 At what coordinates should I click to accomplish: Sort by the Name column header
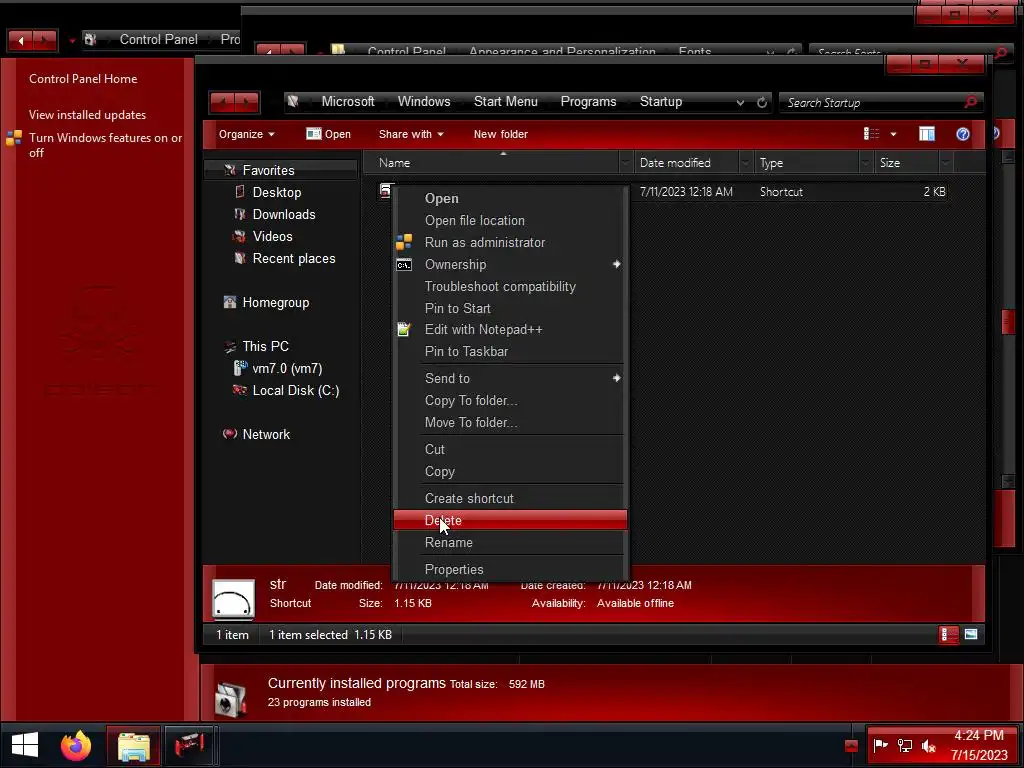click(x=491, y=163)
